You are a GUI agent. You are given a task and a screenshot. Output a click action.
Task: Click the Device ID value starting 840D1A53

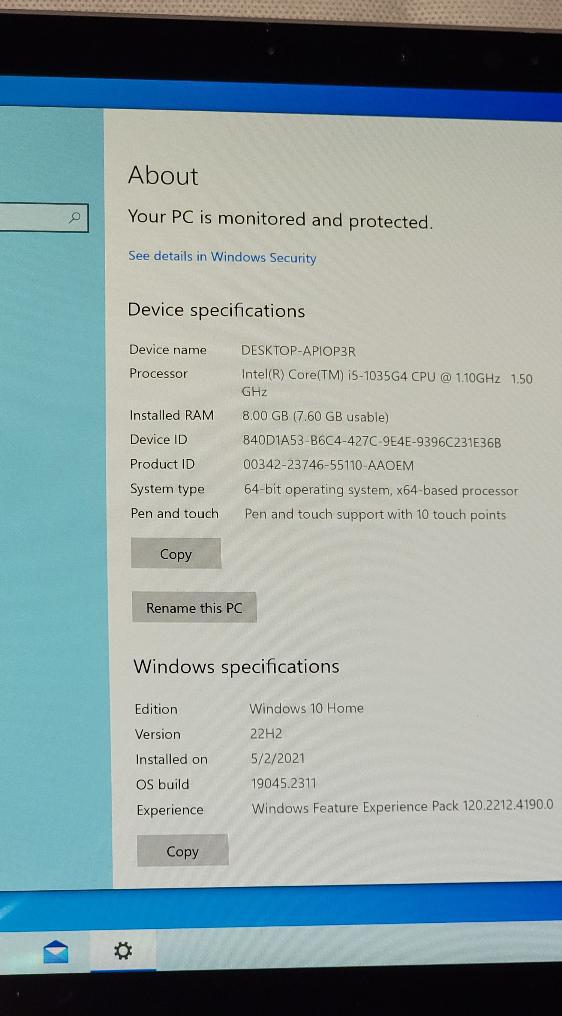371,442
